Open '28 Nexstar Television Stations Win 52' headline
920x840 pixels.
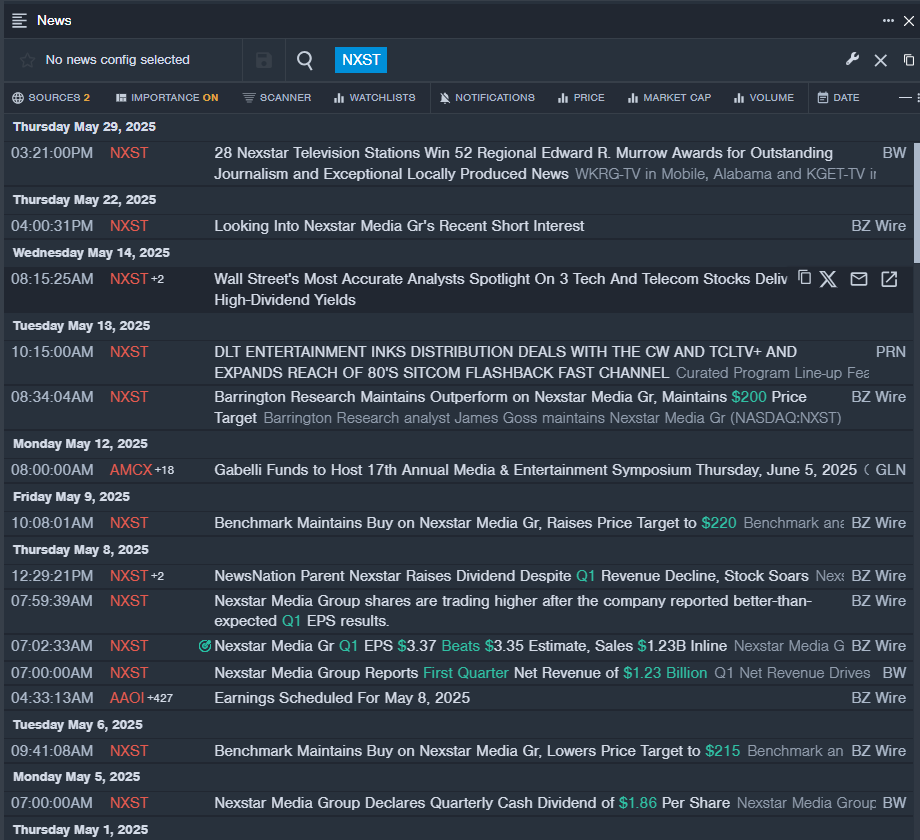523,163
